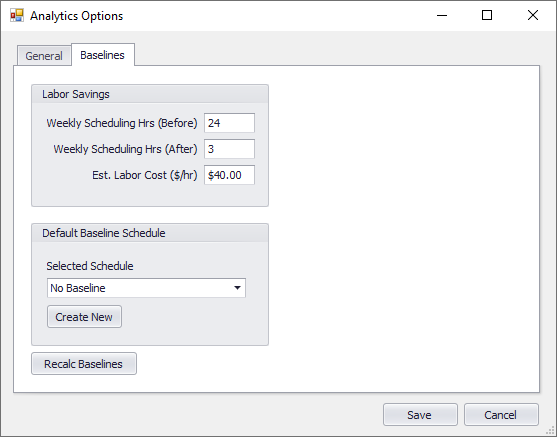The image size is (557, 437).
Task: Select the Baselines tab
Action: click(x=103, y=55)
